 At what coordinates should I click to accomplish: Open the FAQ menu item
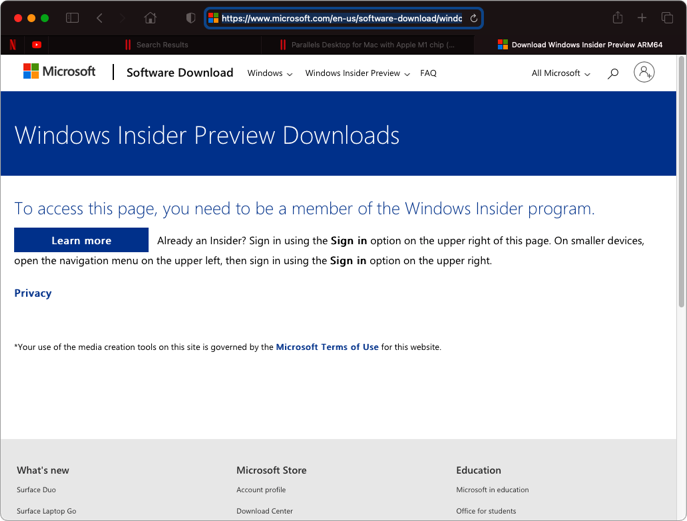(428, 73)
